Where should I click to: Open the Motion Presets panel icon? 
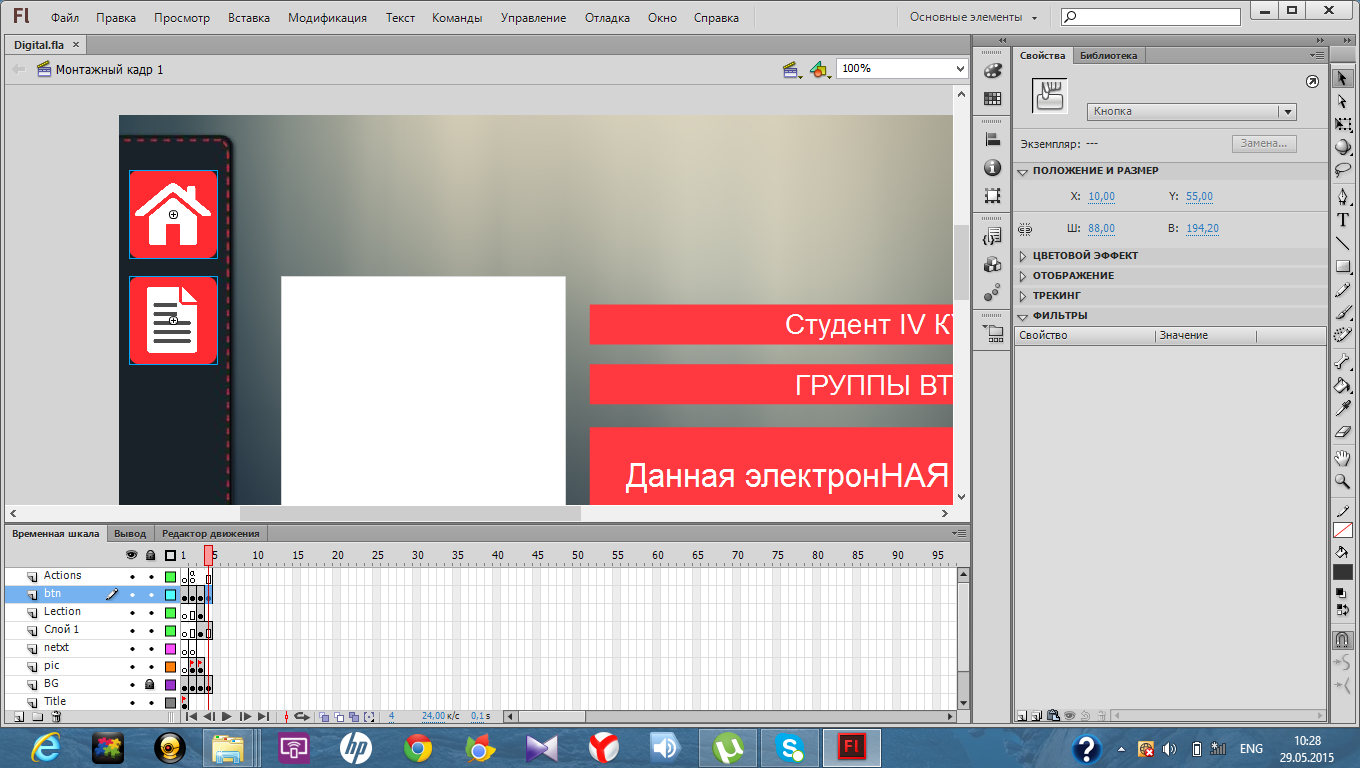[992, 293]
